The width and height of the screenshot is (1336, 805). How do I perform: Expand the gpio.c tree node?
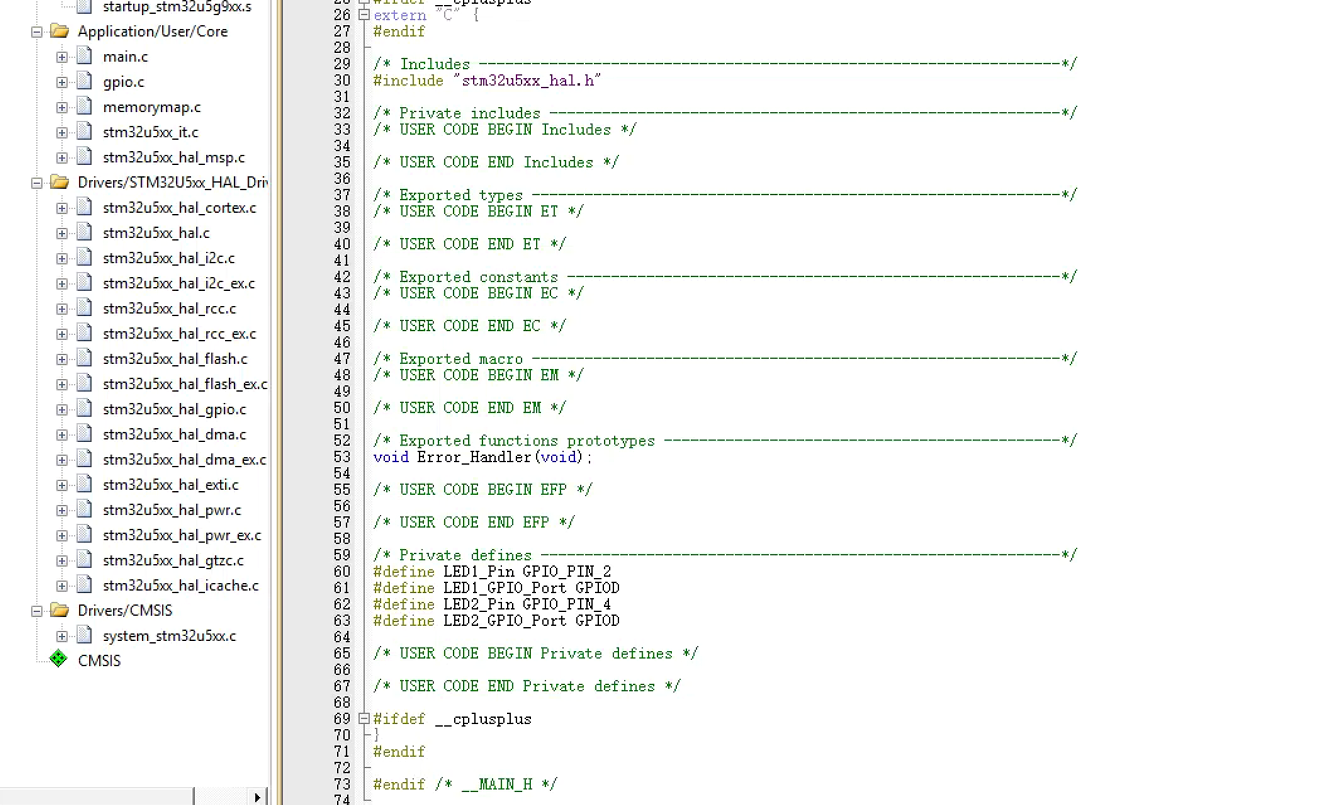(x=62, y=81)
